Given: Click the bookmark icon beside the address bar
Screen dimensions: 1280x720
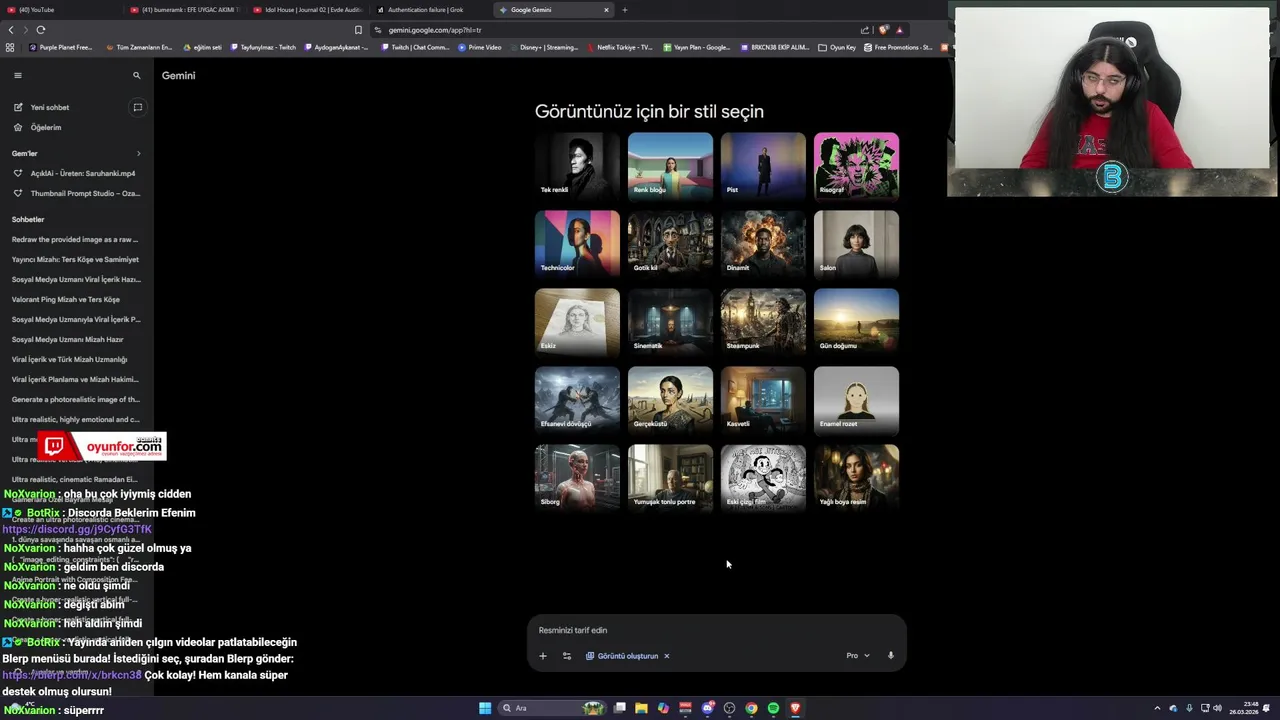Looking at the screenshot, I should pos(358,30).
